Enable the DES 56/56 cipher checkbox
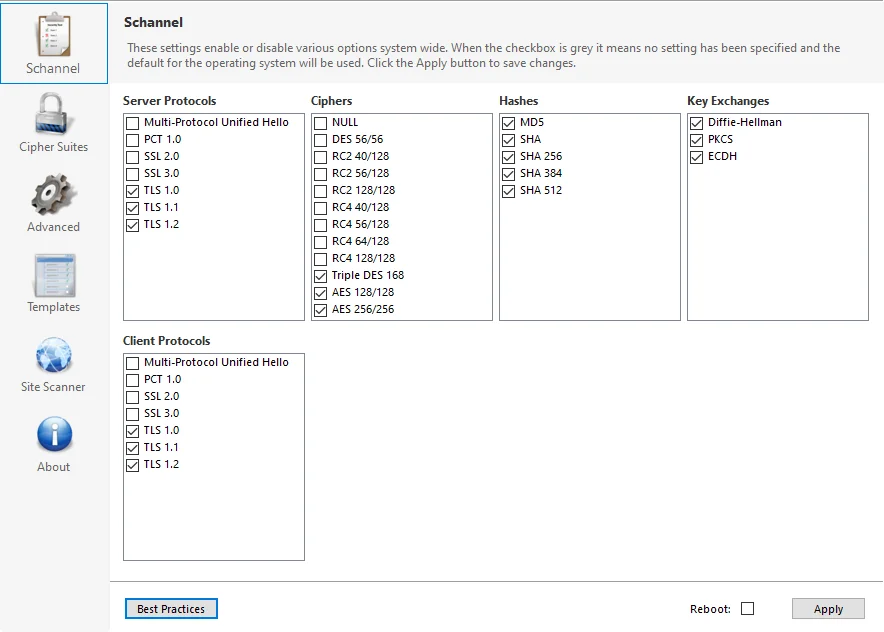This screenshot has height=632, width=884. click(320, 140)
